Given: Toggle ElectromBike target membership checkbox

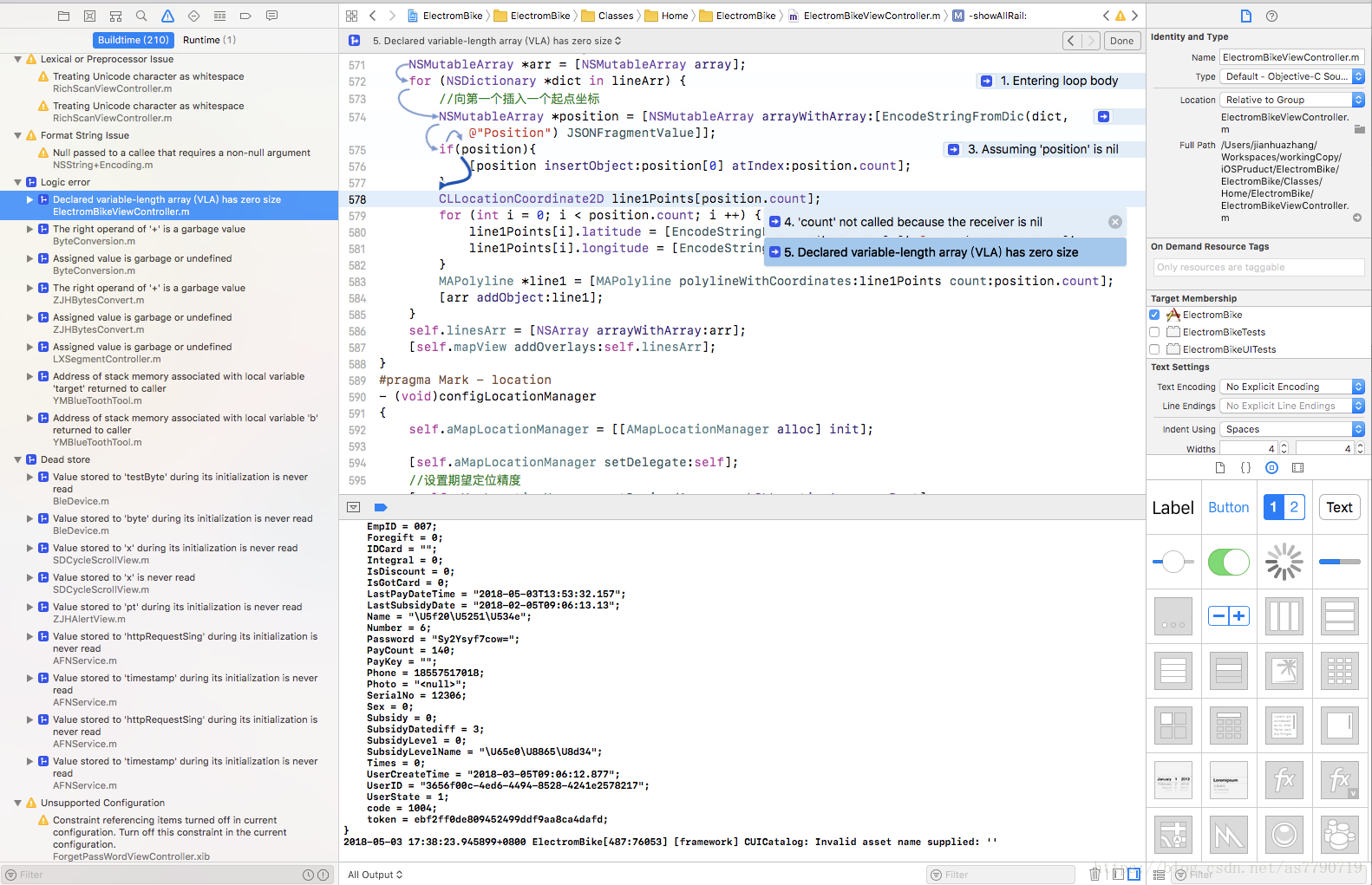Looking at the screenshot, I should pos(1154,315).
